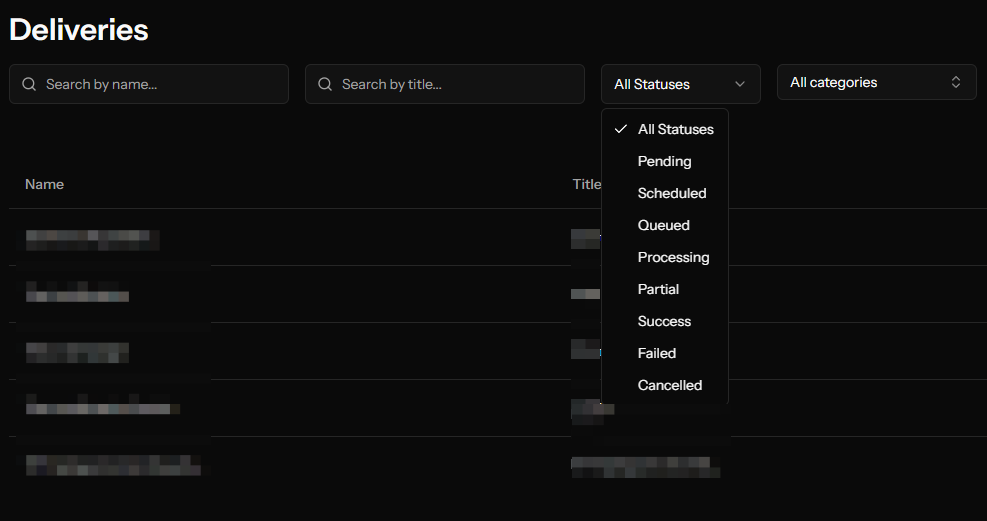Filter by Success status
The image size is (987, 521).
664,321
